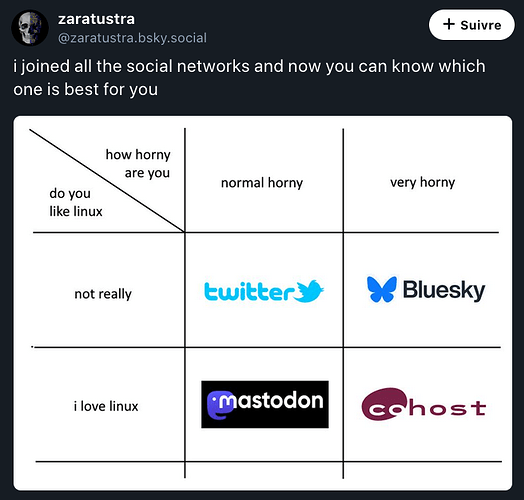Click the post text about social networks

pyautogui.click(x=249, y=78)
